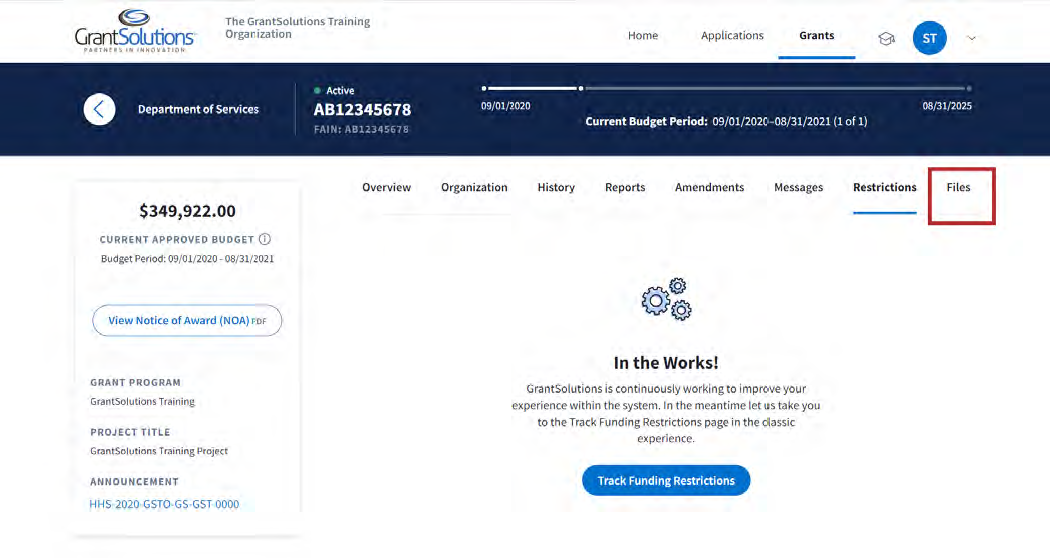The height and width of the screenshot is (558, 1050).
Task: Expand the user account dropdown chevron
Action: click(970, 39)
